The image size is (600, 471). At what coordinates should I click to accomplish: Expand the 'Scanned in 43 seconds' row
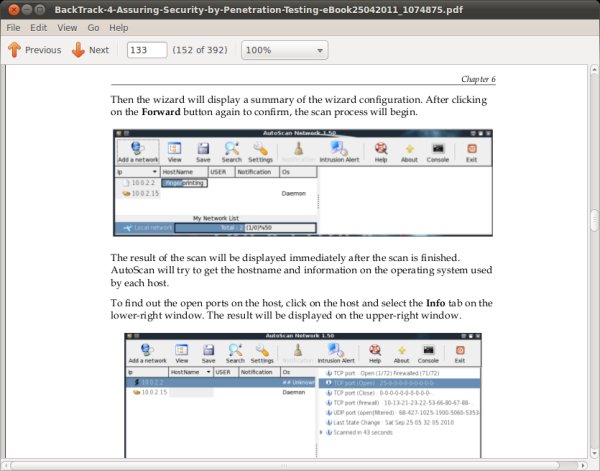(x=321, y=432)
